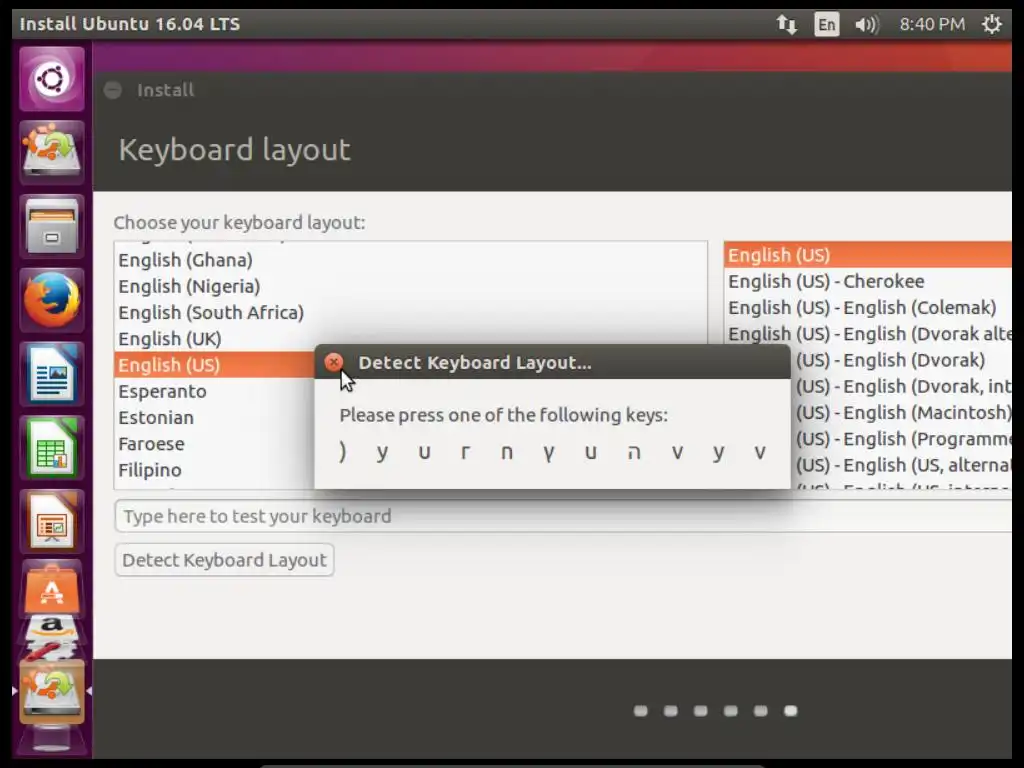Select English (South Africa) layout
Image resolution: width=1024 pixels, height=768 pixels.
click(x=410, y=312)
